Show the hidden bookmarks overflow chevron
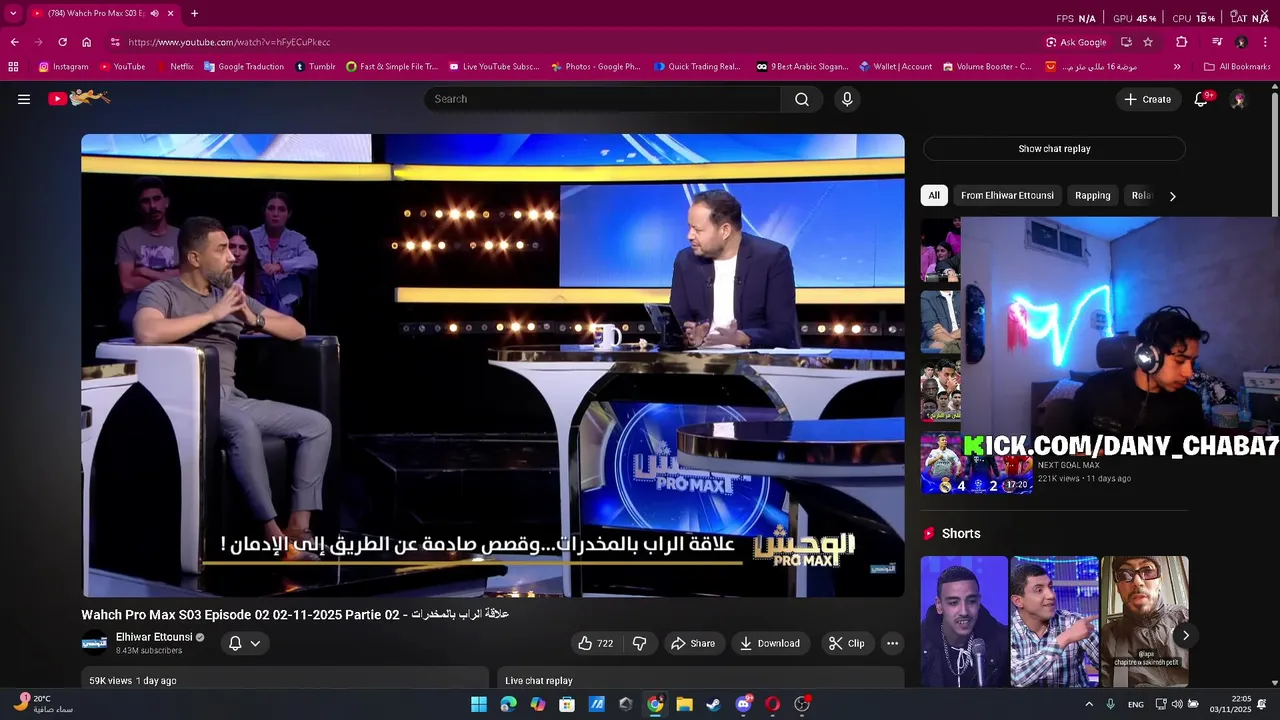The width and height of the screenshot is (1280, 720). tap(1176, 67)
